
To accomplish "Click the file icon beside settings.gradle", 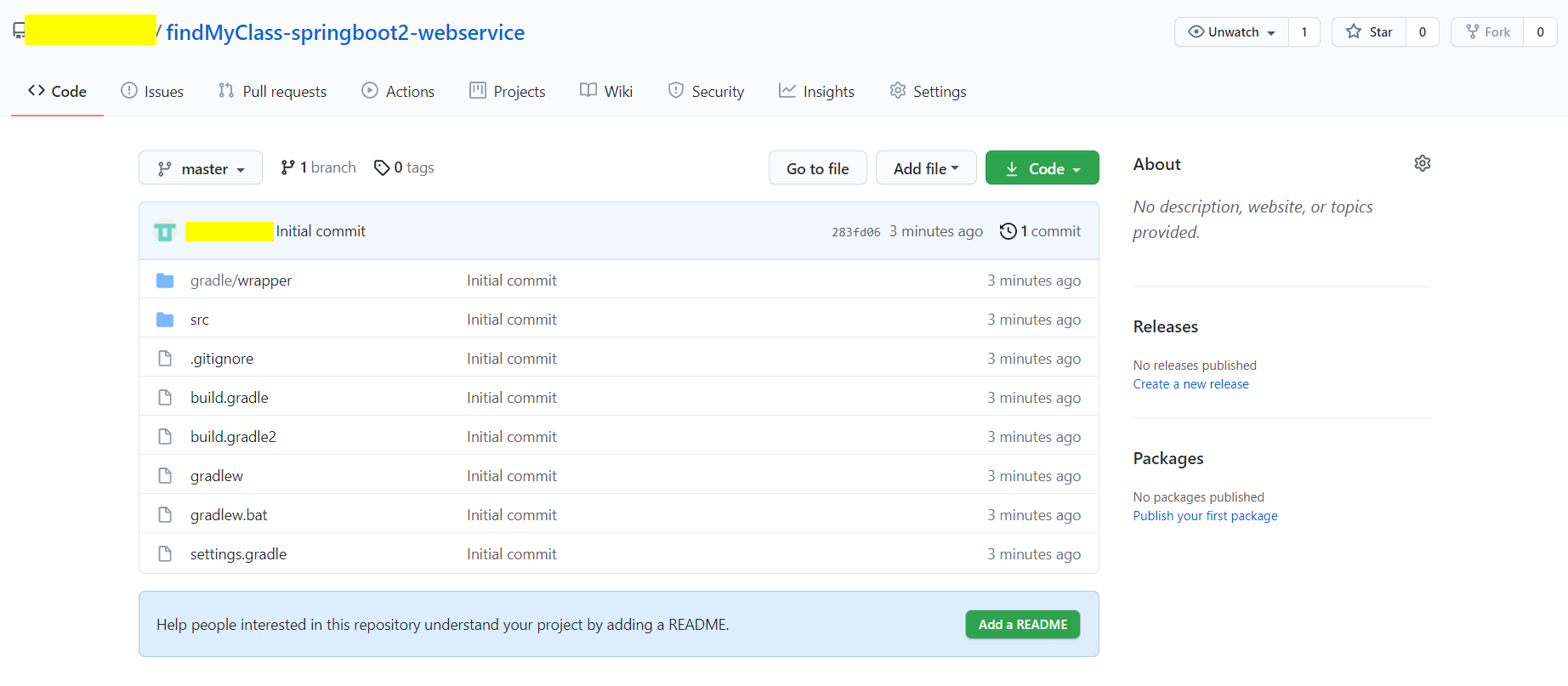I will pos(165,554).
